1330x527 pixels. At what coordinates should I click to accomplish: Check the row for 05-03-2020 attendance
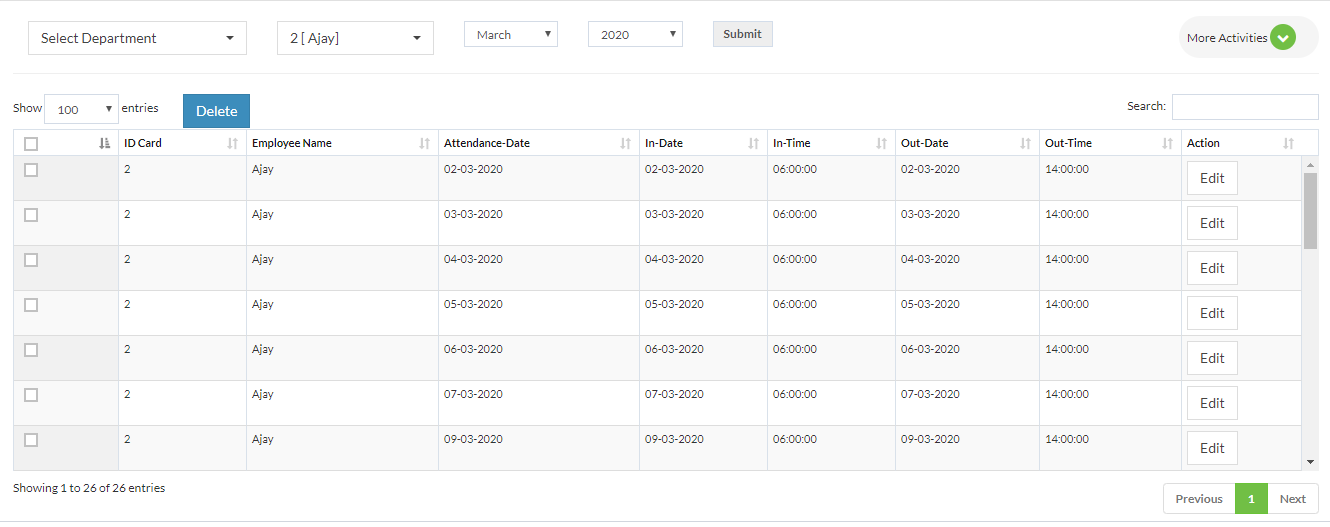pos(31,305)
